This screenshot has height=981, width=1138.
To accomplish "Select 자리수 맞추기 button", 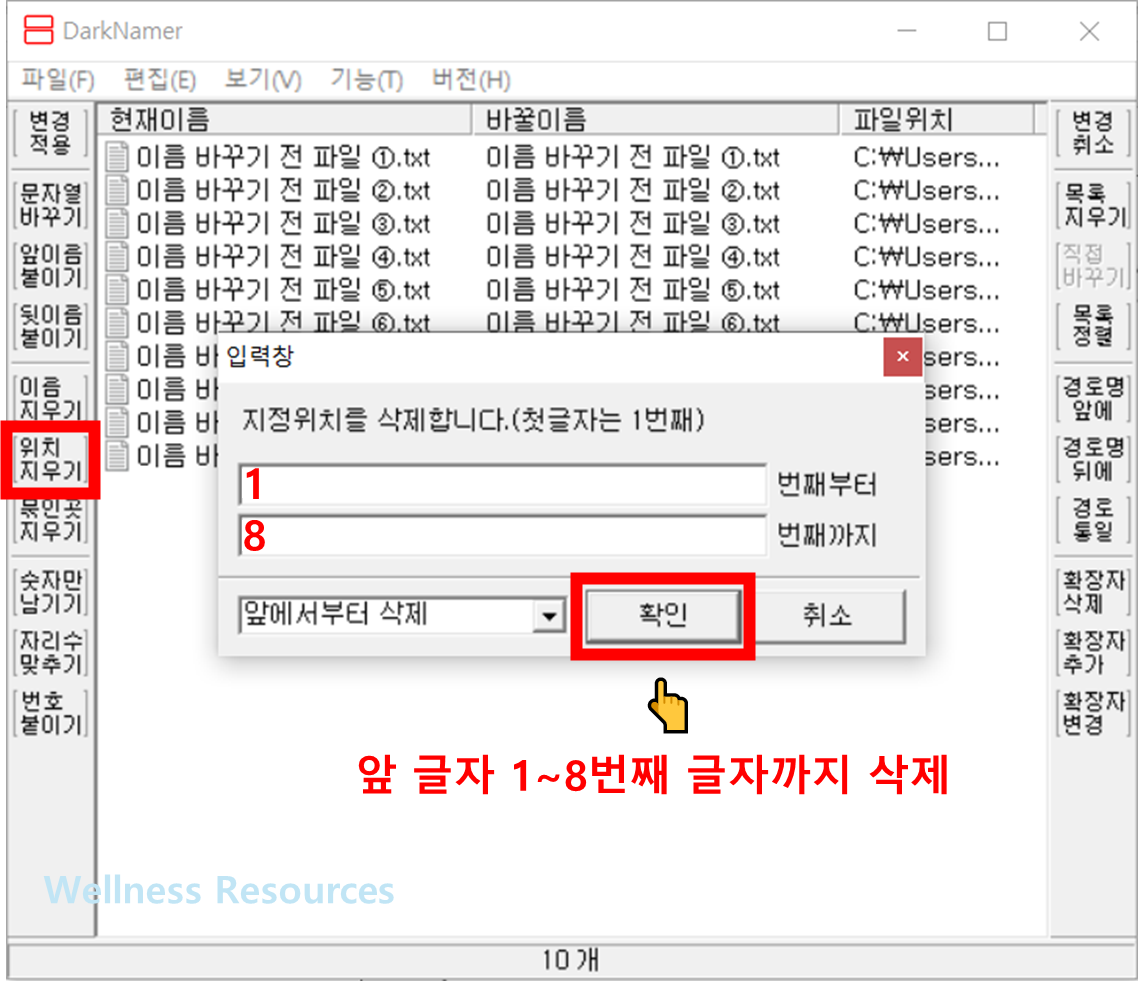I will (50, 652).
